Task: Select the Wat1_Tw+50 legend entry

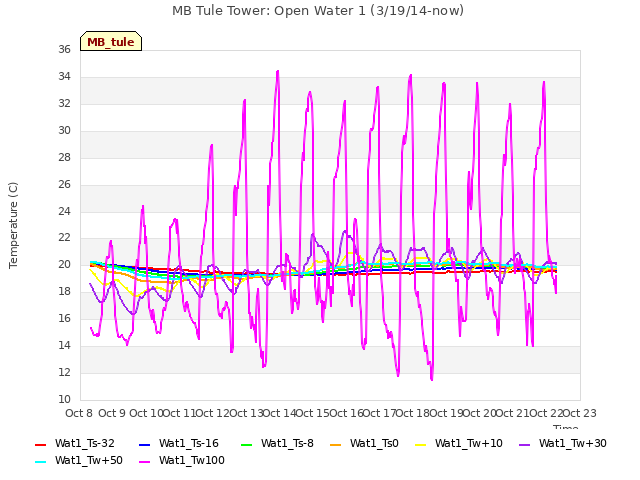Action: coord(79,460)
